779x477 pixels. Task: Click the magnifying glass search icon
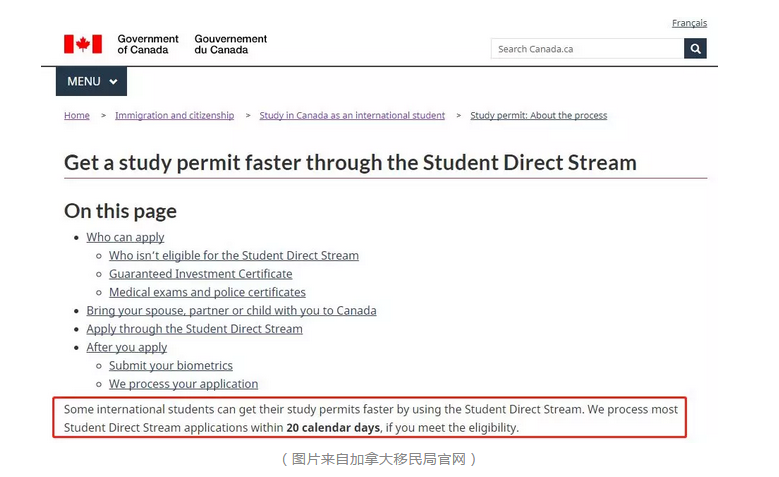(x=695, y=49)
